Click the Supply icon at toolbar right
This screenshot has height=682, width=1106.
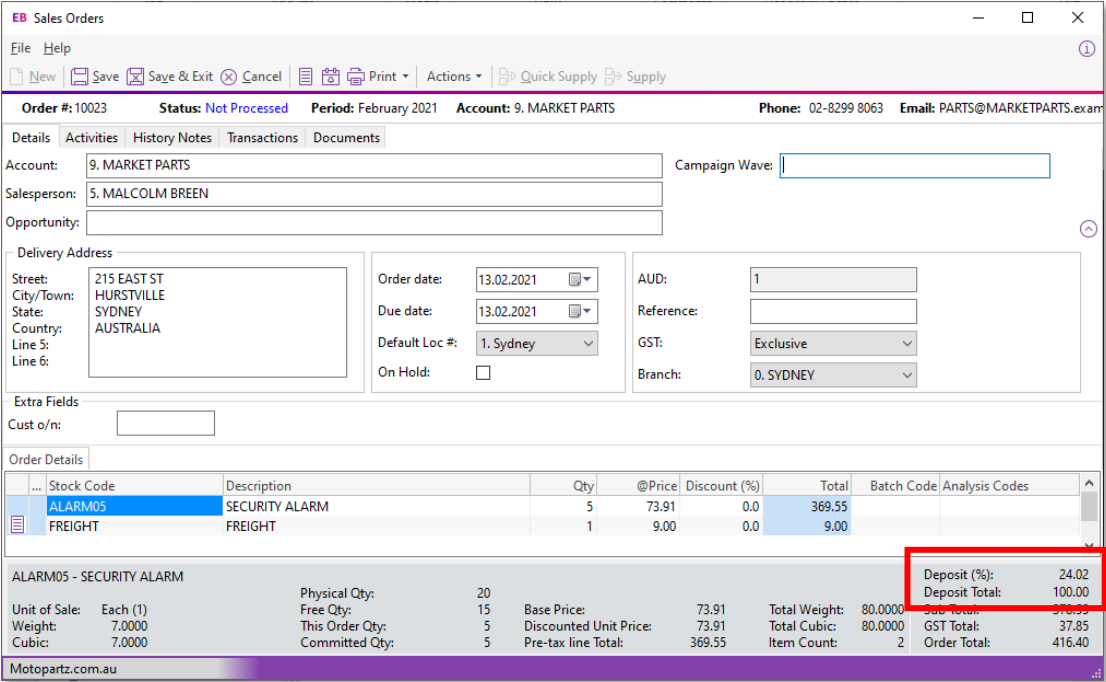click(x=614, y=76)
